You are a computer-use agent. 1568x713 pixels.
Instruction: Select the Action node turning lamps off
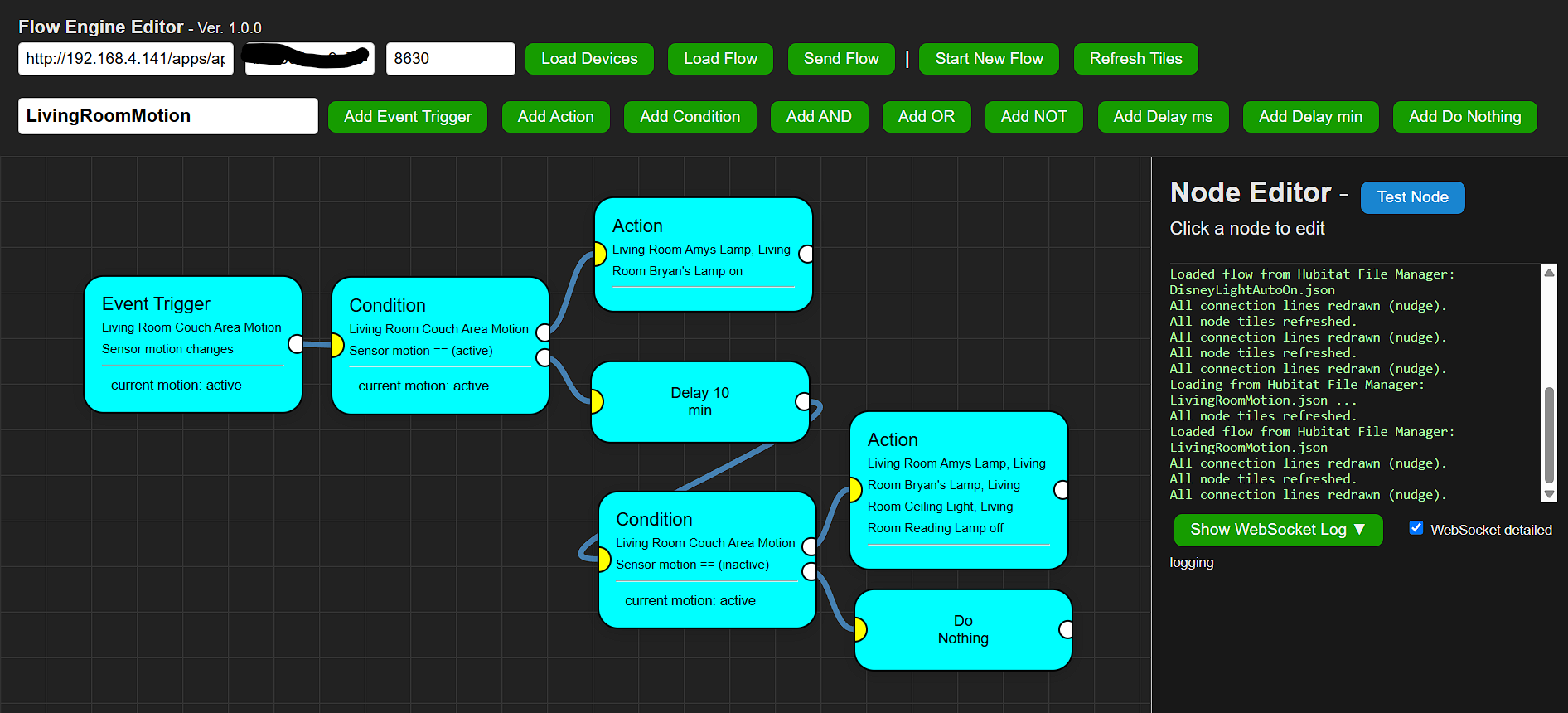pyautogui.click(x=959, y=490)
